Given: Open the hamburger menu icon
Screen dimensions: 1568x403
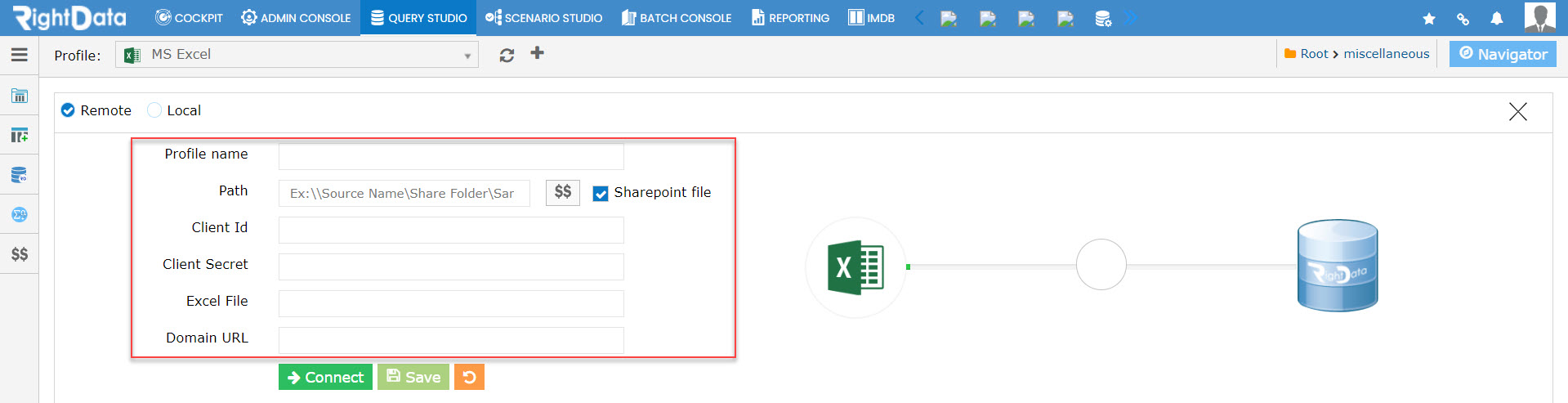Looking at the screenshot, I should 20,55.
